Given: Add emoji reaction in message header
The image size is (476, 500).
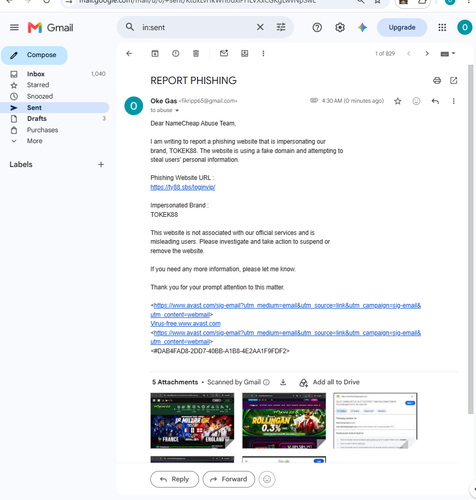Looking at the screenshot, I should [416, 101].
